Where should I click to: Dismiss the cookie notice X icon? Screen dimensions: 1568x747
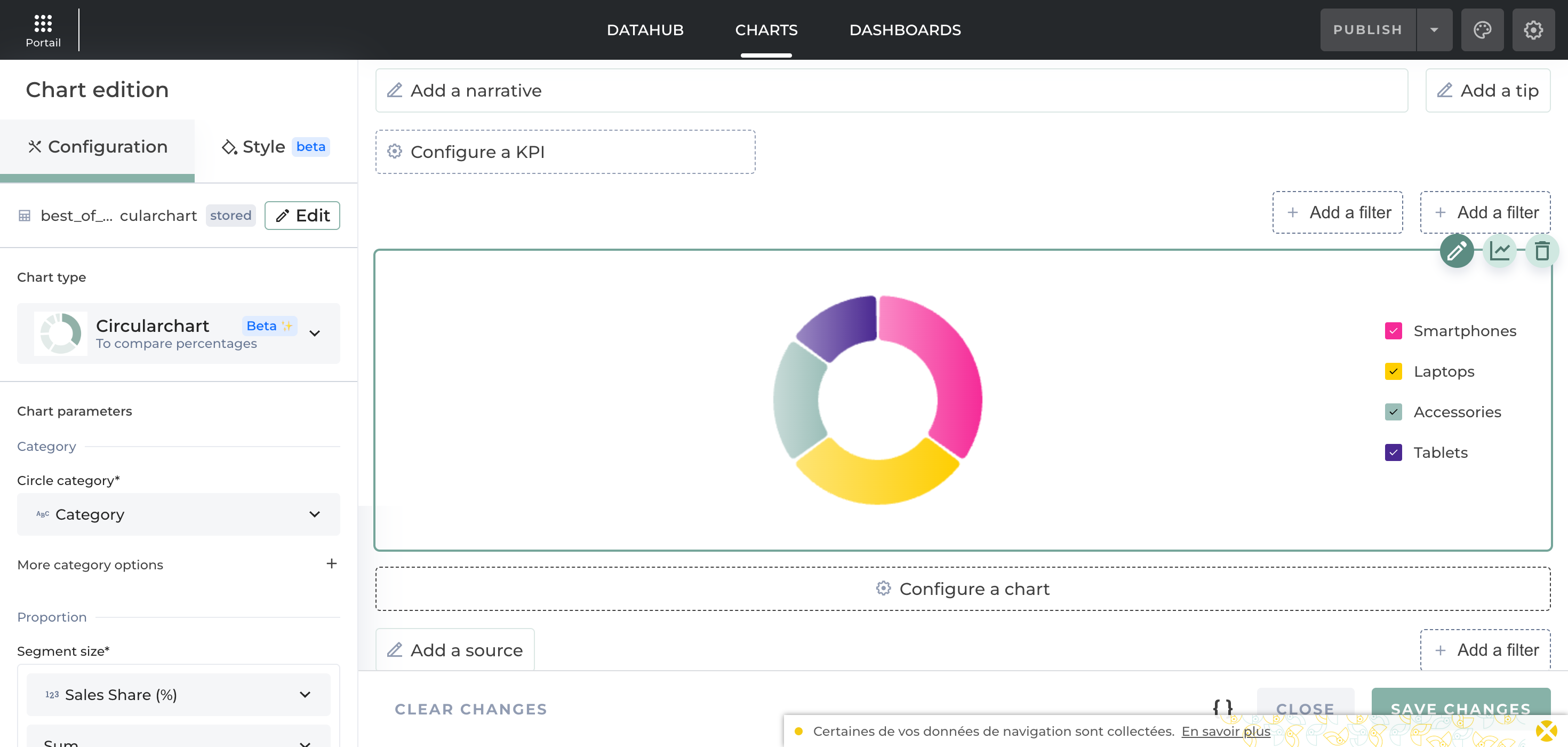[1546, 730]
